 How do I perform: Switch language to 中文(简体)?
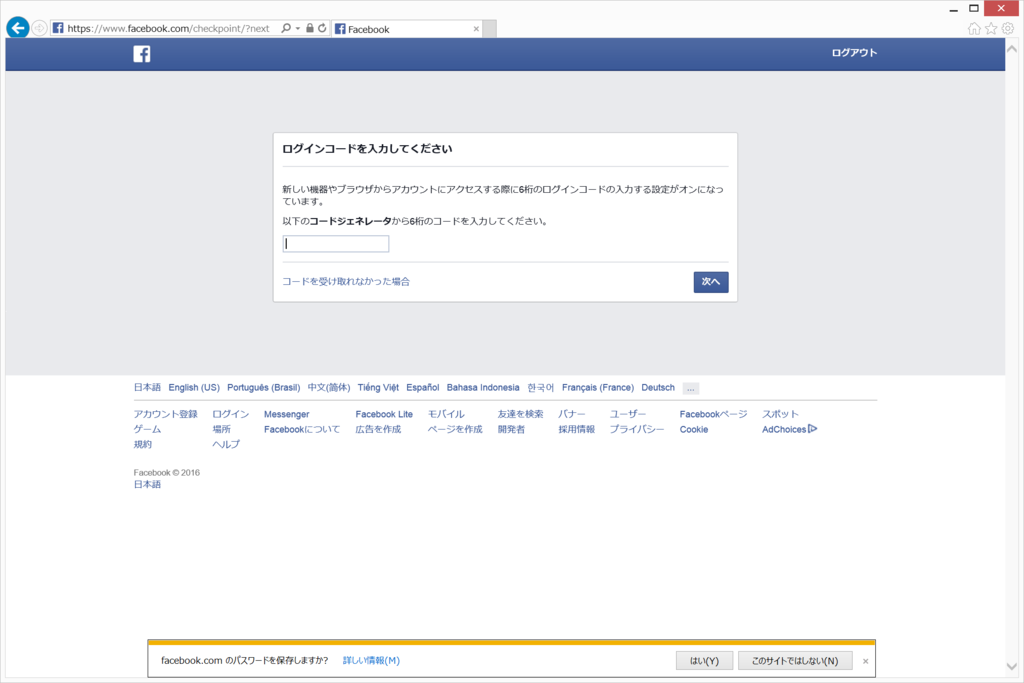click(x=328, y=387)
